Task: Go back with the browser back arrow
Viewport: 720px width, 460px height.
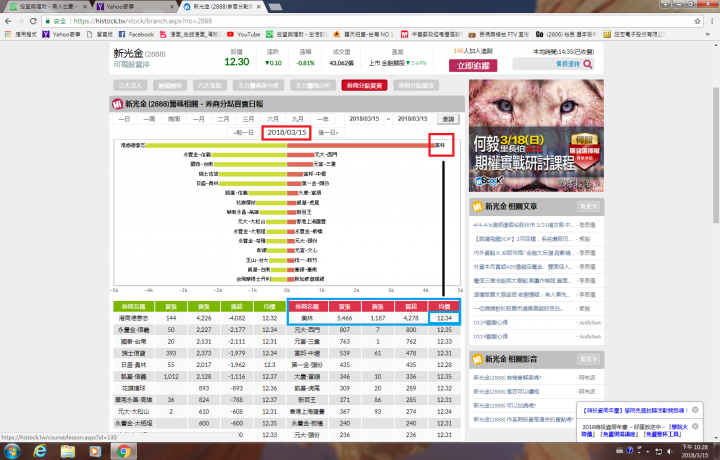Action: (8, 21)
